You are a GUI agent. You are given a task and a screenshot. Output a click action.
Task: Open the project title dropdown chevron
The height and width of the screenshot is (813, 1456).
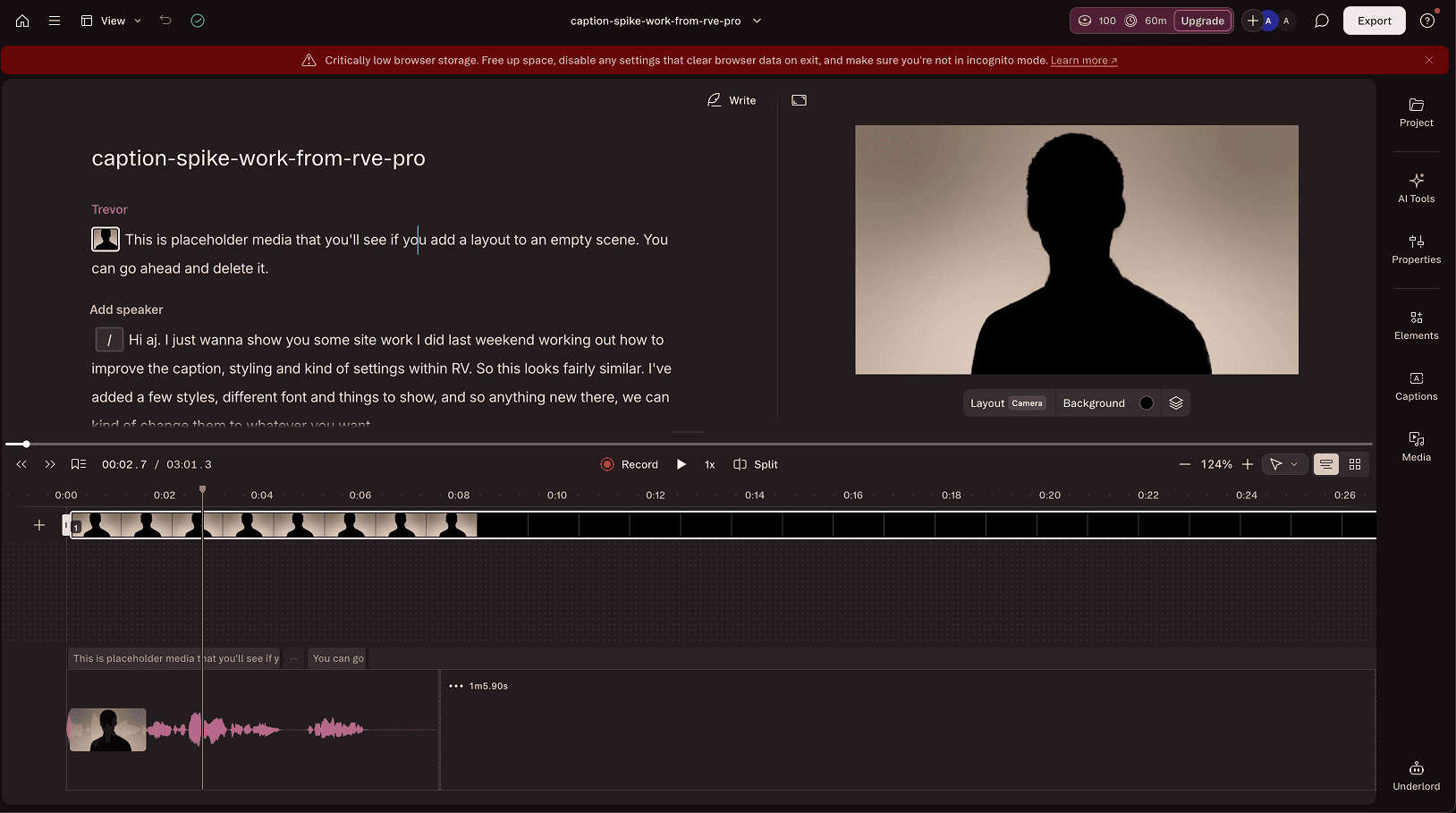(758, 21)
